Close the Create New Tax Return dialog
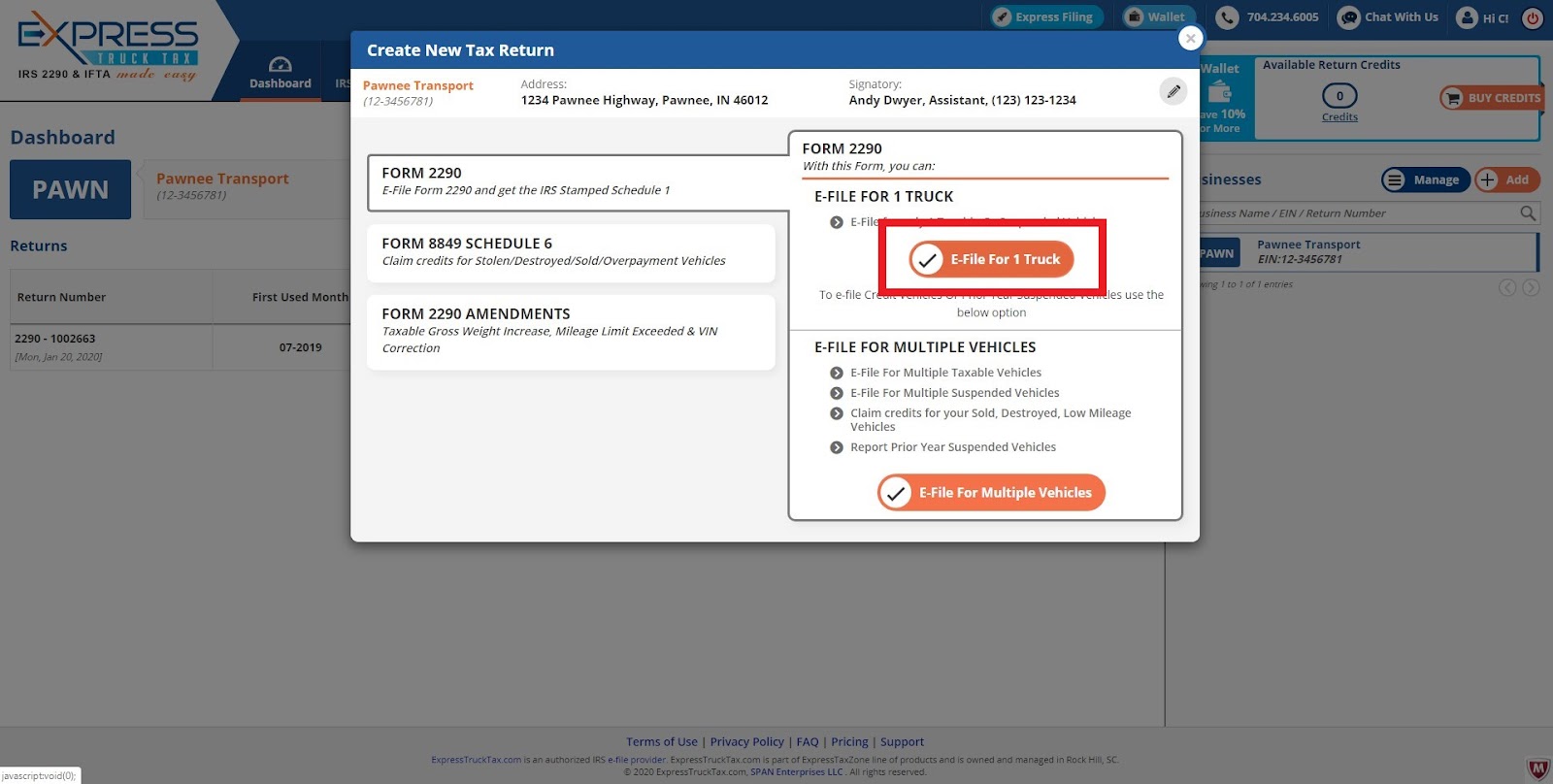Image resolution: width=1553 pixels, height=784 pixels. click(x=1190, y=39)
